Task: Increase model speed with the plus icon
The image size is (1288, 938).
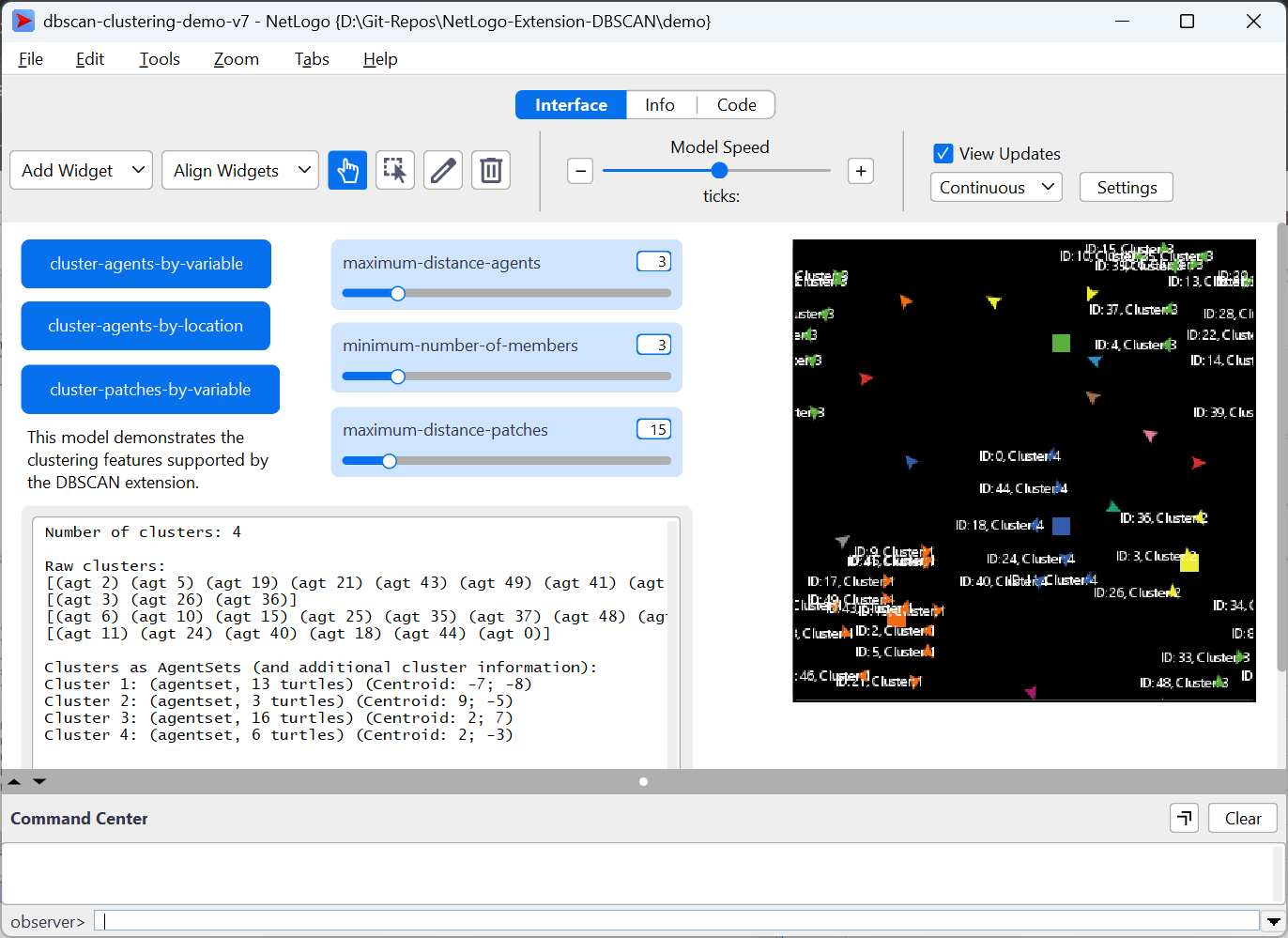Action: click(x=860, y=171)
